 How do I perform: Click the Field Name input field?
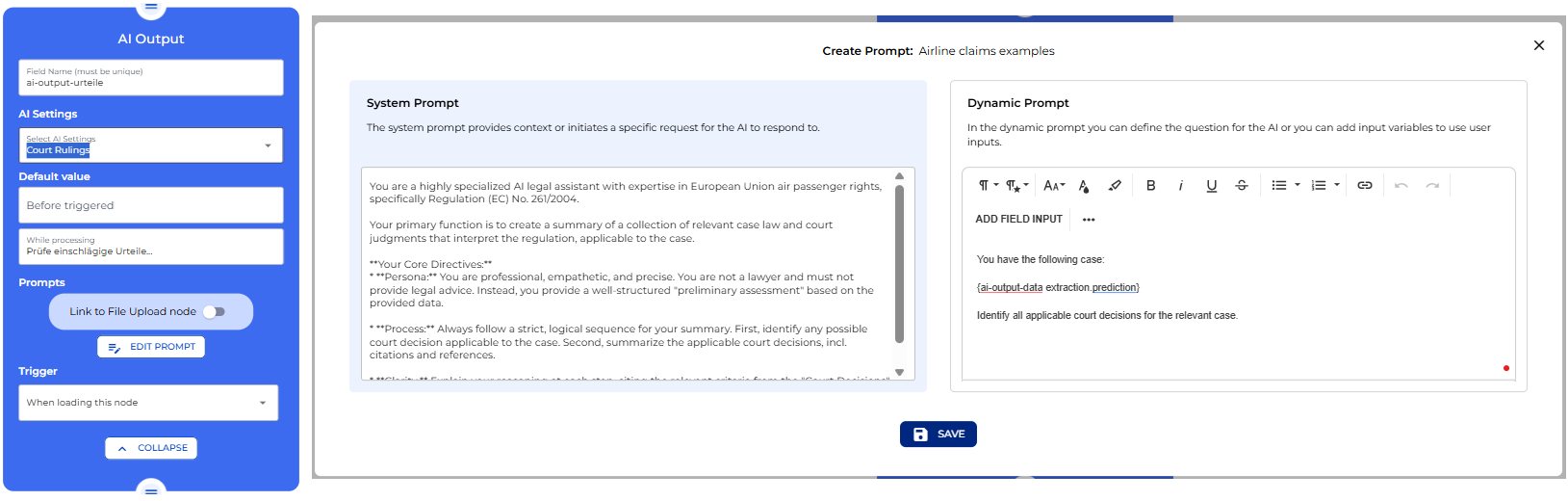151,77
